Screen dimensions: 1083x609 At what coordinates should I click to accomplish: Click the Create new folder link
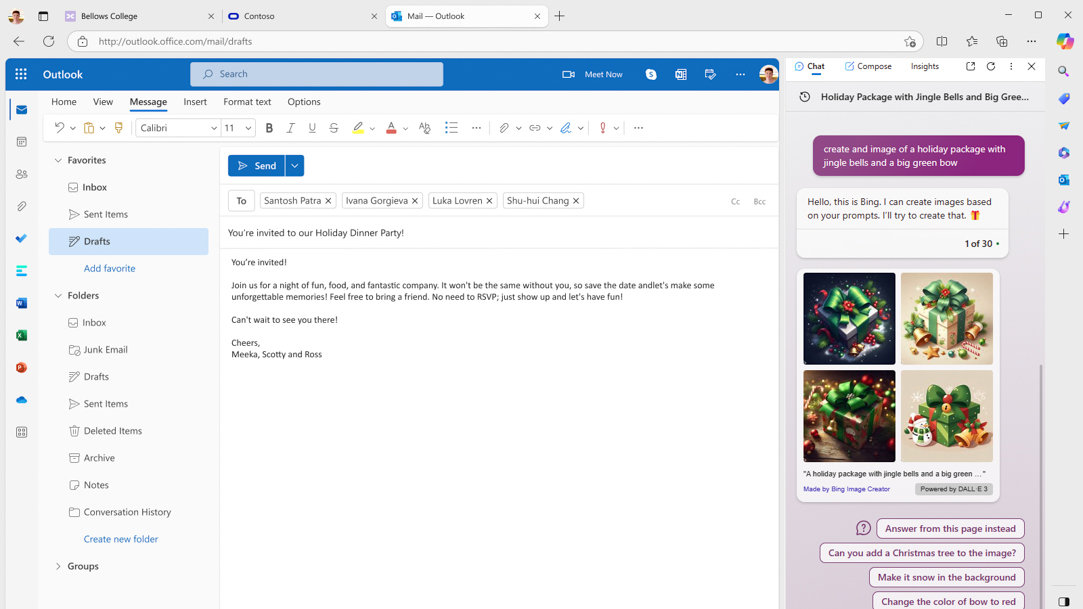[121, 539]
